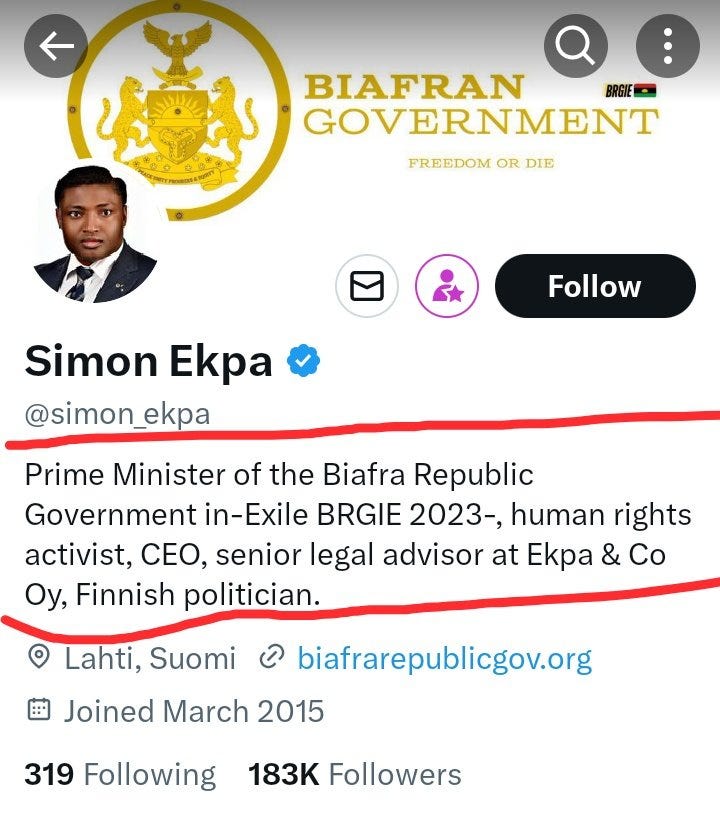This screenshot has width=720, height=828.
Task: Open the message envelope icon
Action: [x=367, y=286]
